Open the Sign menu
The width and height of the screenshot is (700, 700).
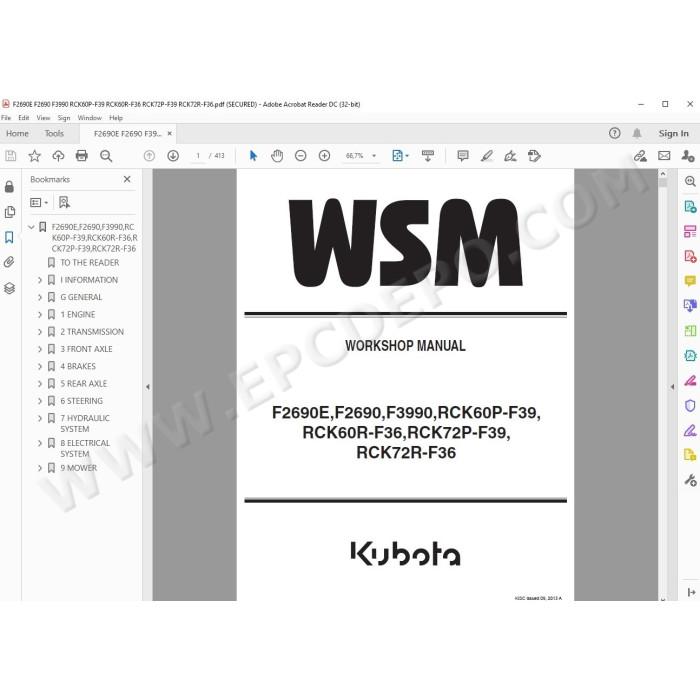pyautogui.click(x=64, y=118)
